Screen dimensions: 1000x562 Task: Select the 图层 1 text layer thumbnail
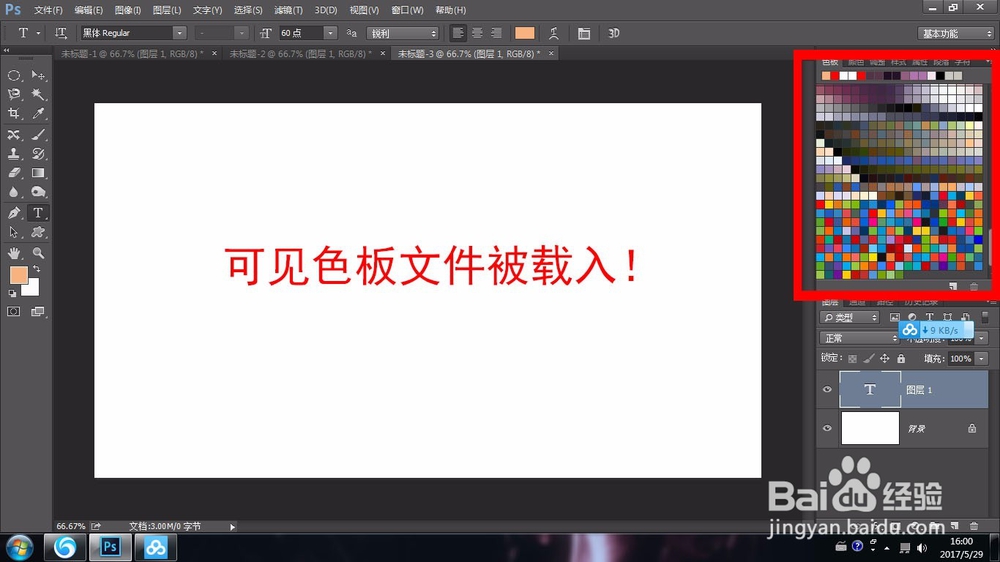[870, 390]
